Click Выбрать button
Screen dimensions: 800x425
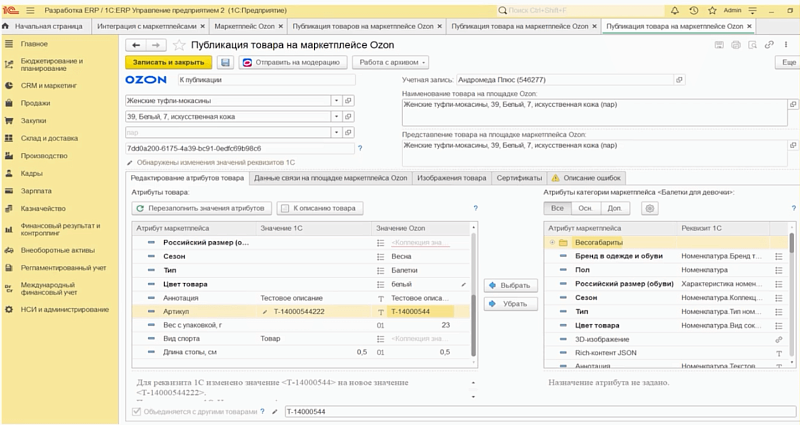[511, 286]
